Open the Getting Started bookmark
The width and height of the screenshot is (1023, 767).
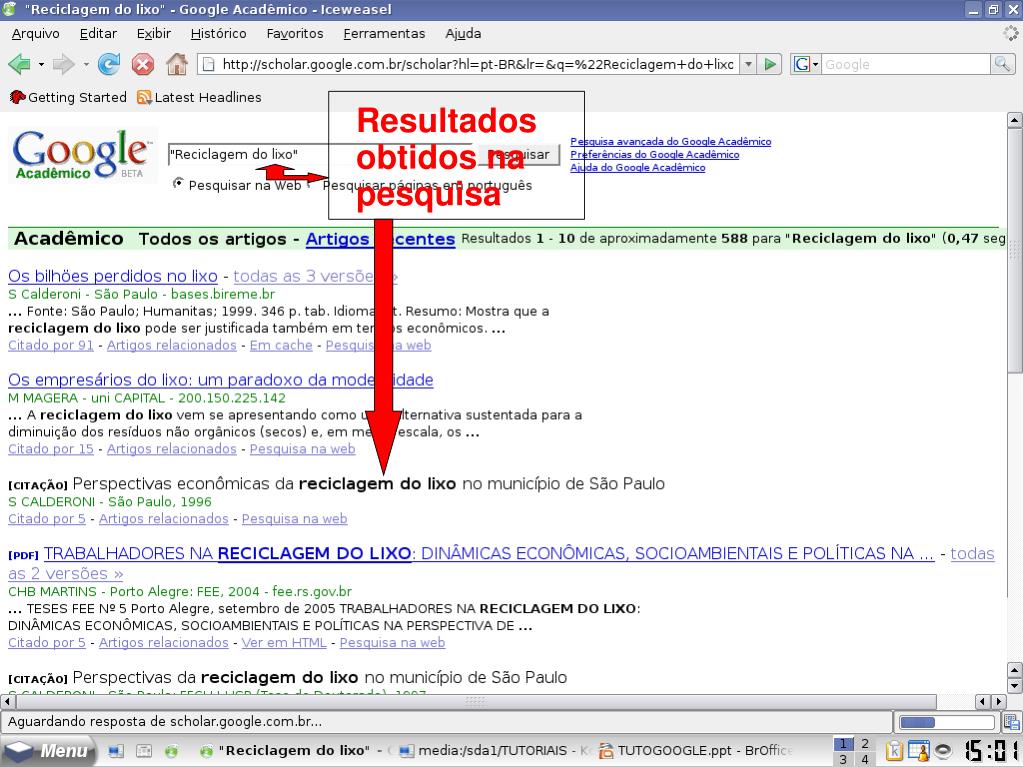tap(68, 97)
